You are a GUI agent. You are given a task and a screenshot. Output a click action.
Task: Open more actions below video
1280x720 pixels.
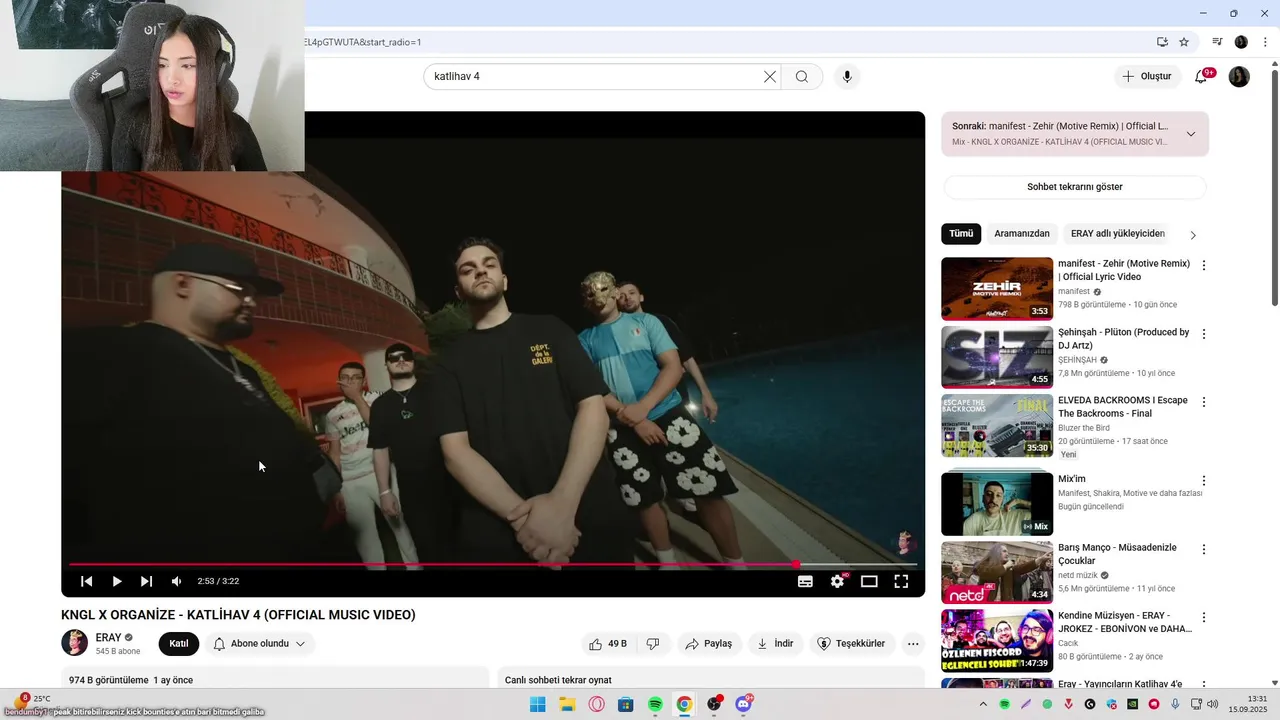(913, 644)
